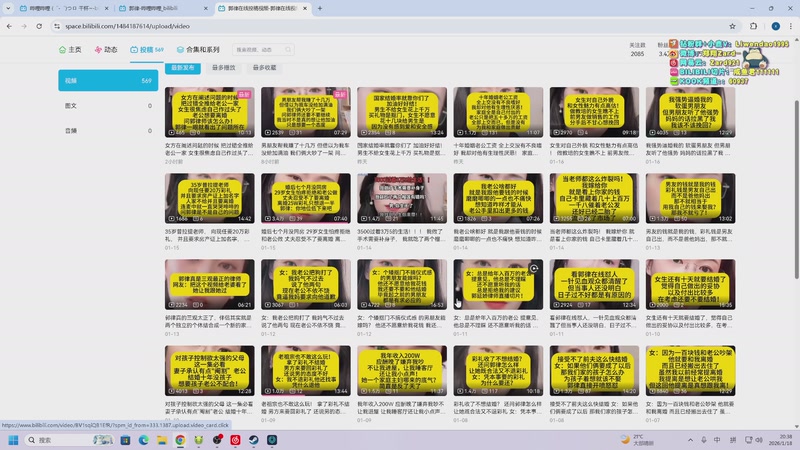This screenshot has width=800, height=450.
Task: Close the first browser tab
Action: [x=106, y=8]
